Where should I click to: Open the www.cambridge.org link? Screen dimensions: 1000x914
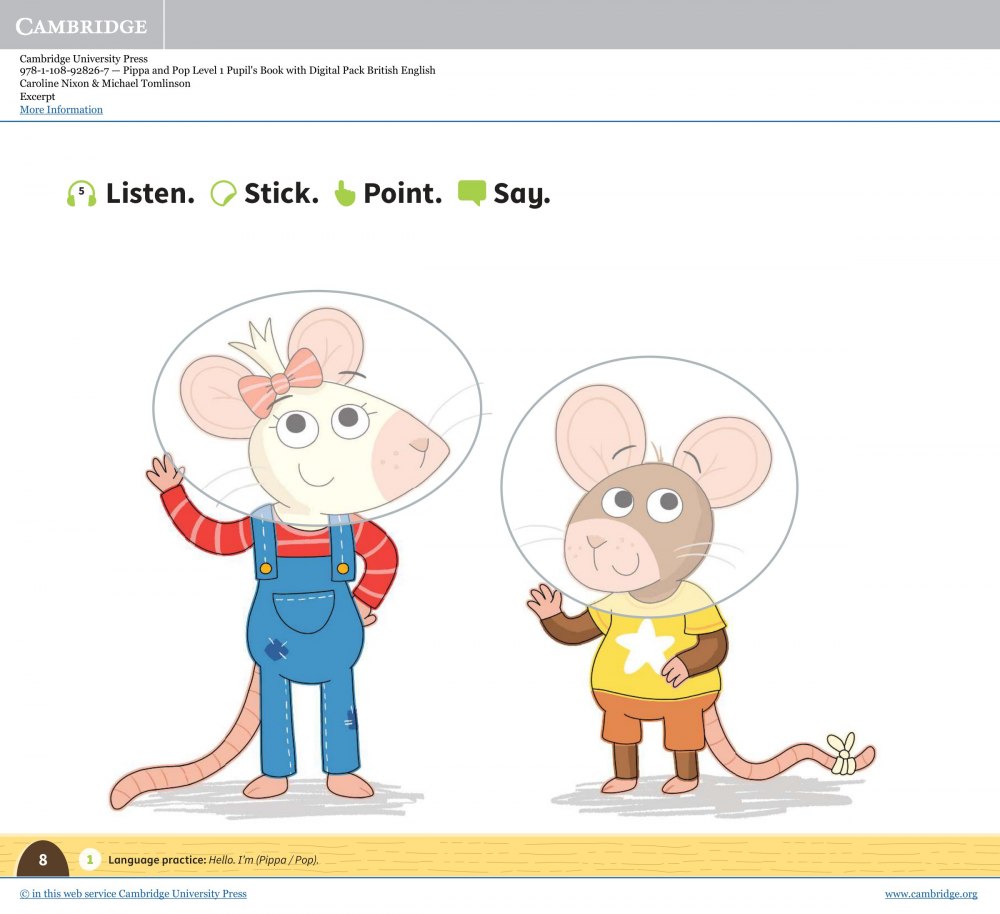click(930, 894)
